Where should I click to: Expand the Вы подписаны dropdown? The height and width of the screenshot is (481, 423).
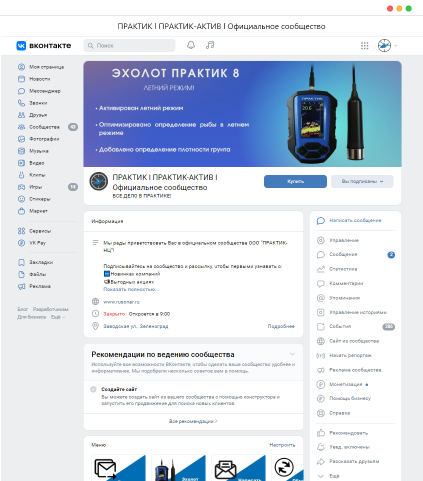[x=362, y=181]
